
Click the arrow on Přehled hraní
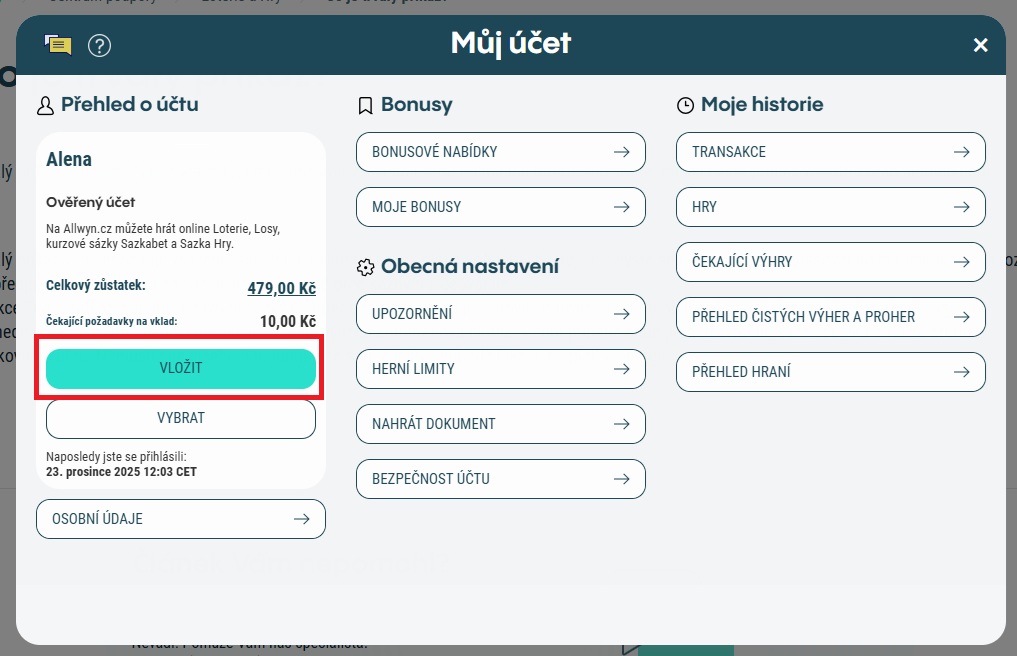click(x=961, y=372)
